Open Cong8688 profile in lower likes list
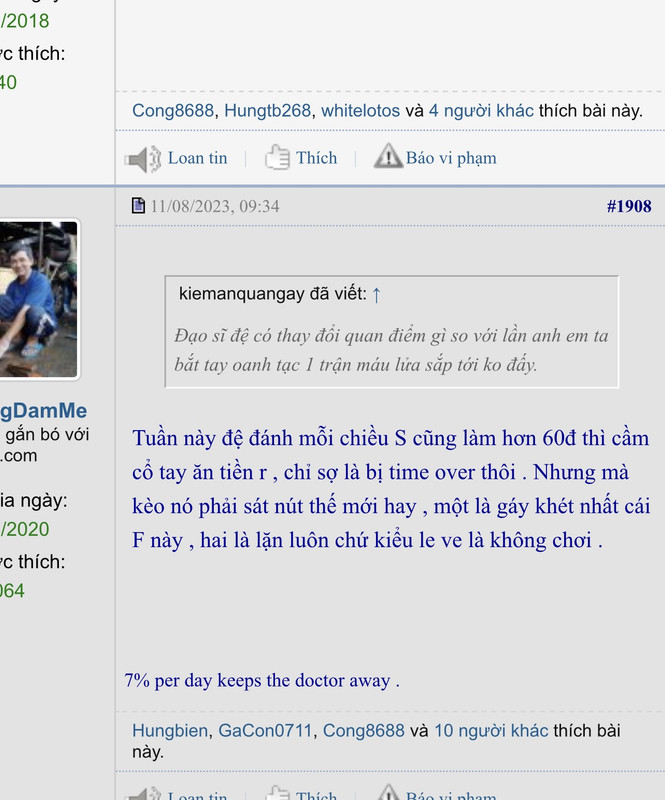 (364, 731)
